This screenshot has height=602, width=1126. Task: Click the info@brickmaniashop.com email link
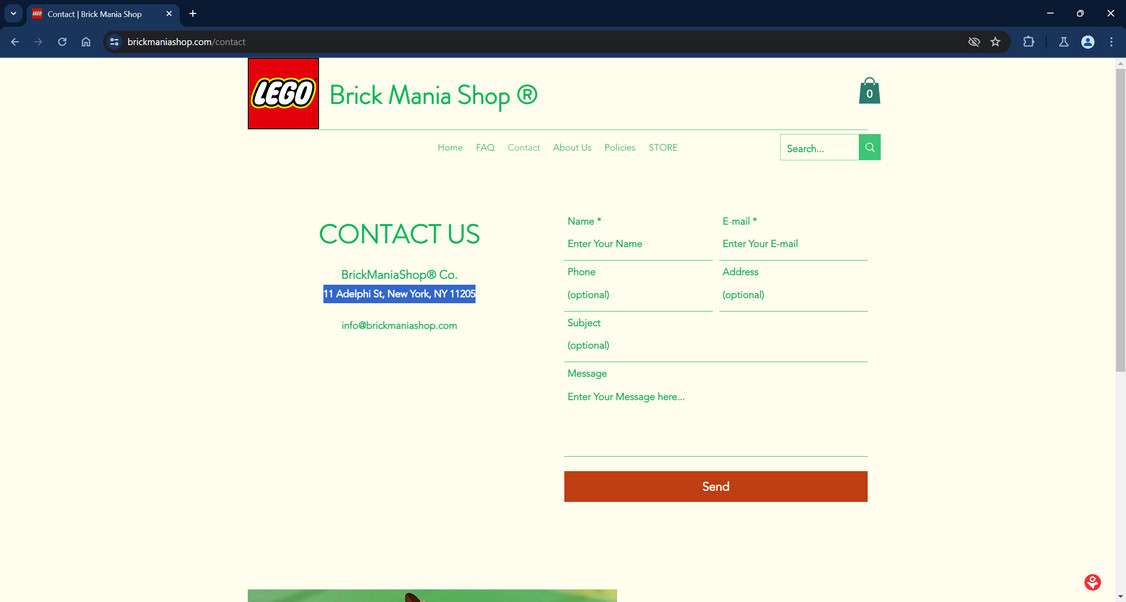click(398, 325)
